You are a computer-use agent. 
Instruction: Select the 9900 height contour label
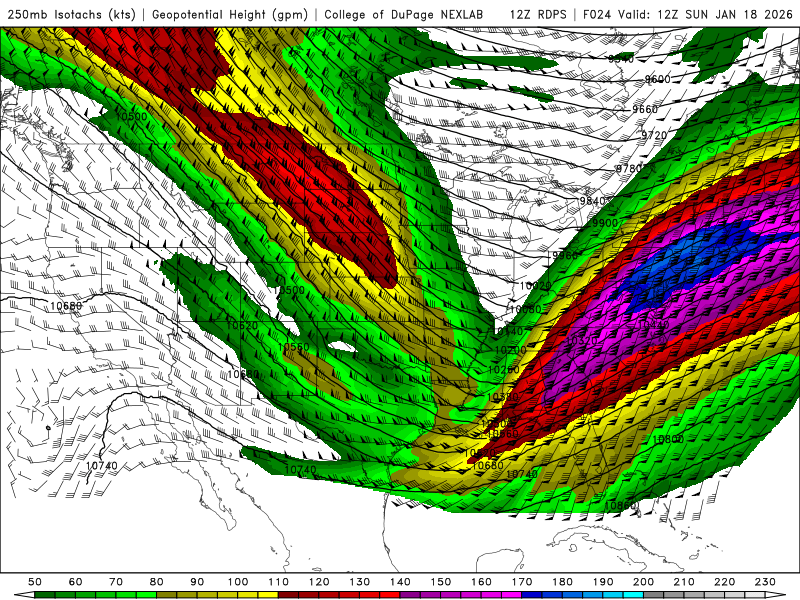605,223
